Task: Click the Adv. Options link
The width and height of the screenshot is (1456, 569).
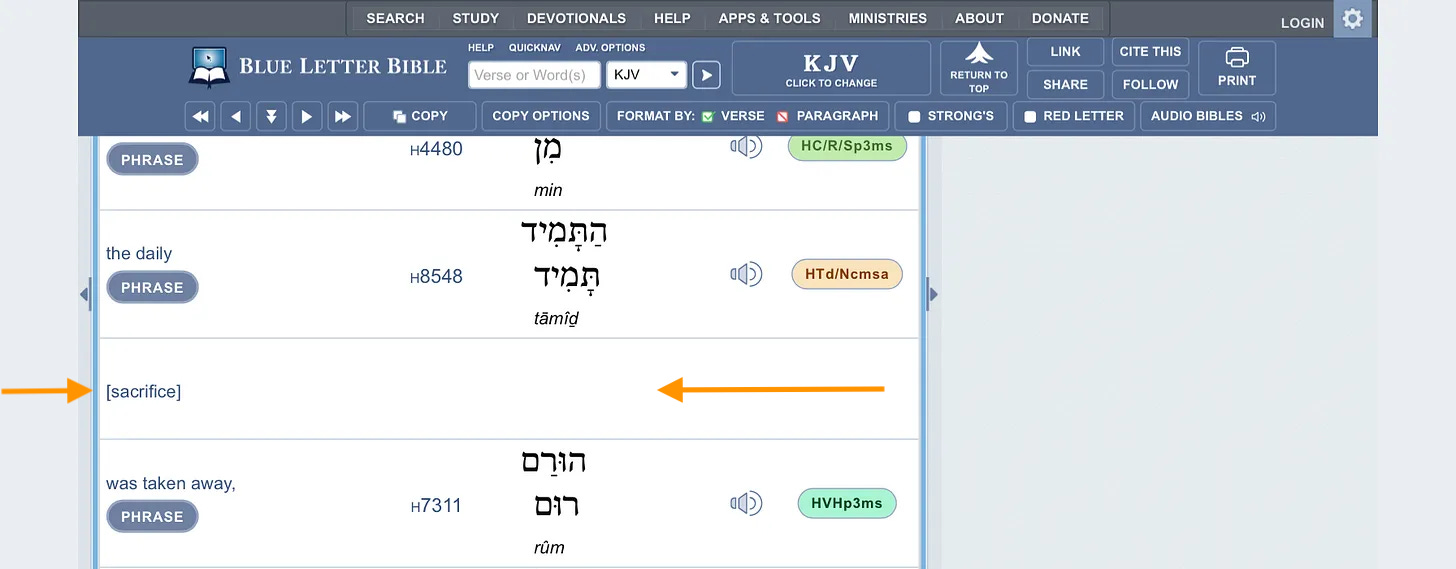Action: tap(610, 47)
